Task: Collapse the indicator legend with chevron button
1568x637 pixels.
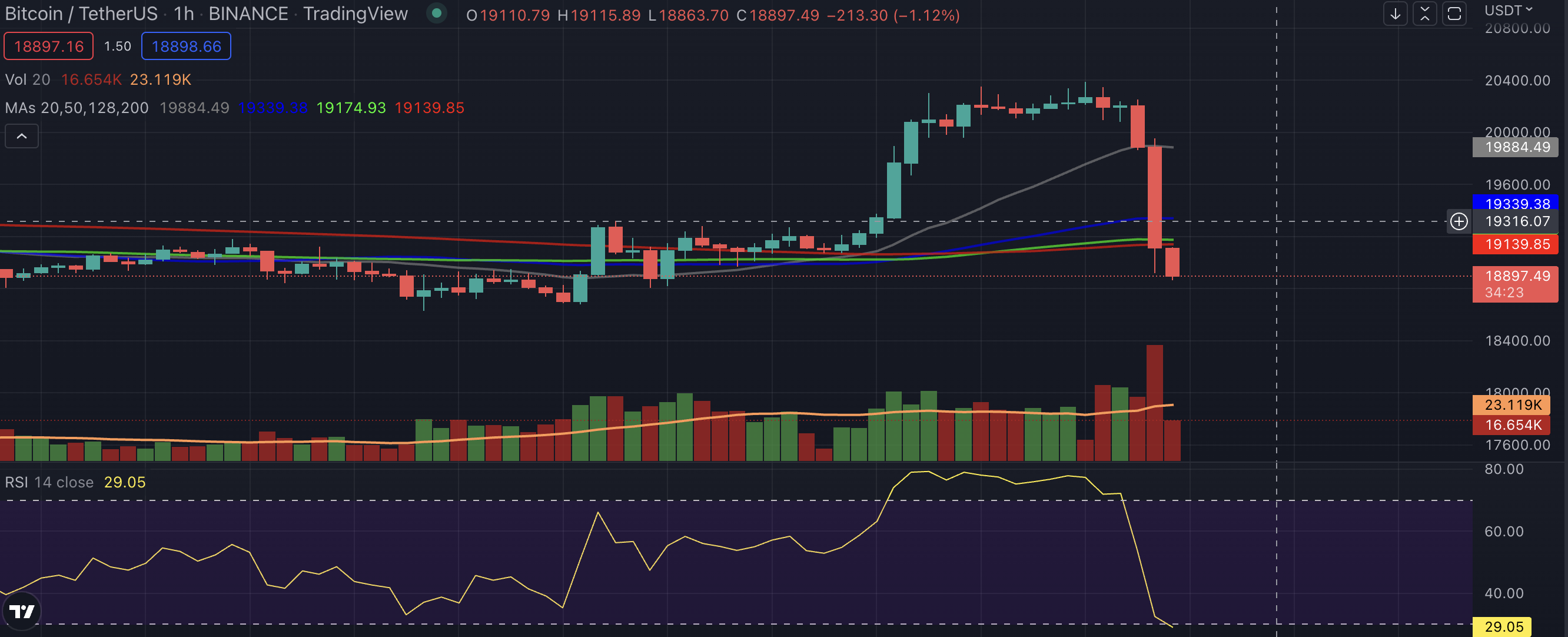Action: (22, 136)
